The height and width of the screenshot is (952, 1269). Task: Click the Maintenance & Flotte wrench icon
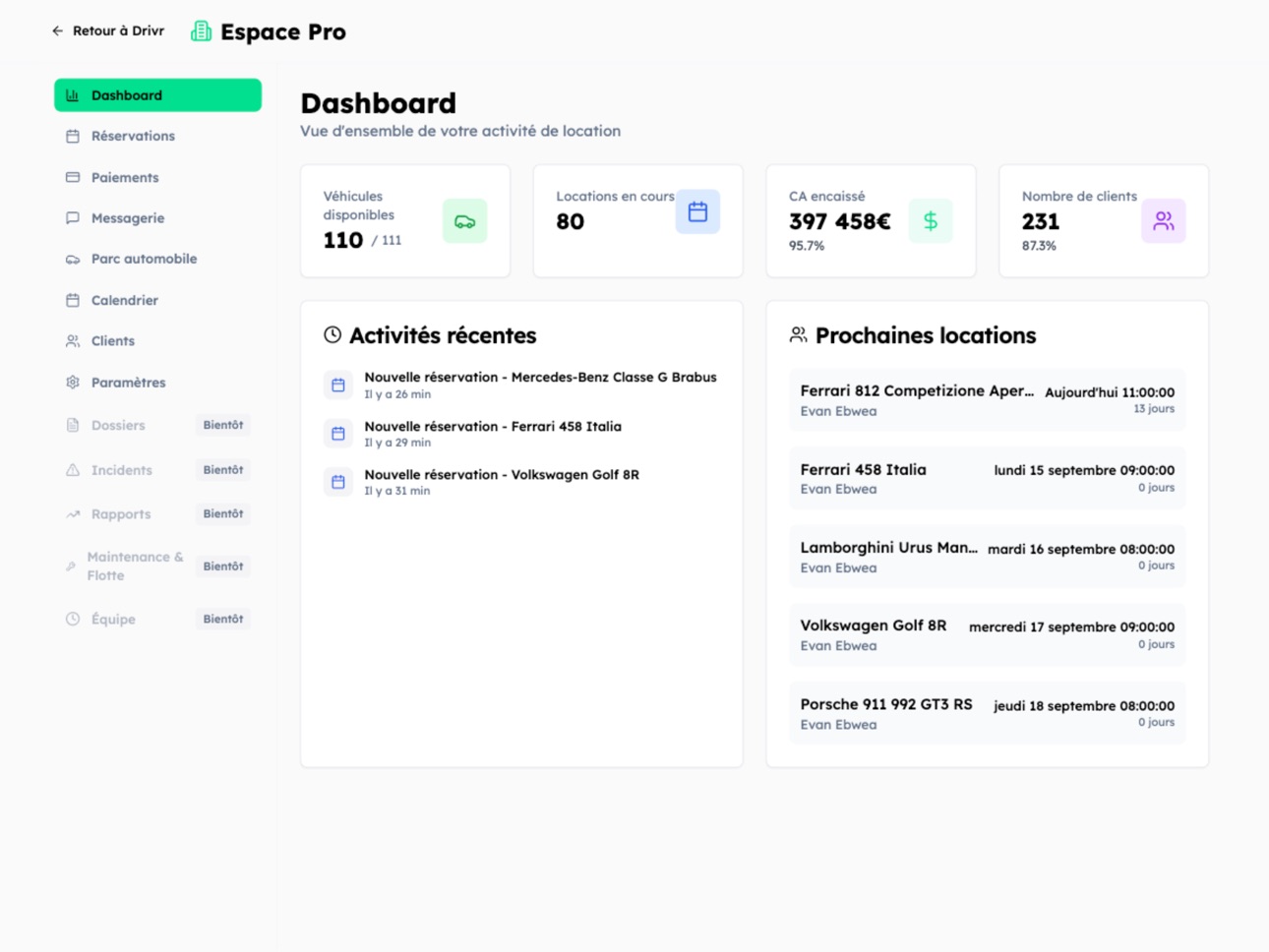pyautogui.click(x=71, y=566)
